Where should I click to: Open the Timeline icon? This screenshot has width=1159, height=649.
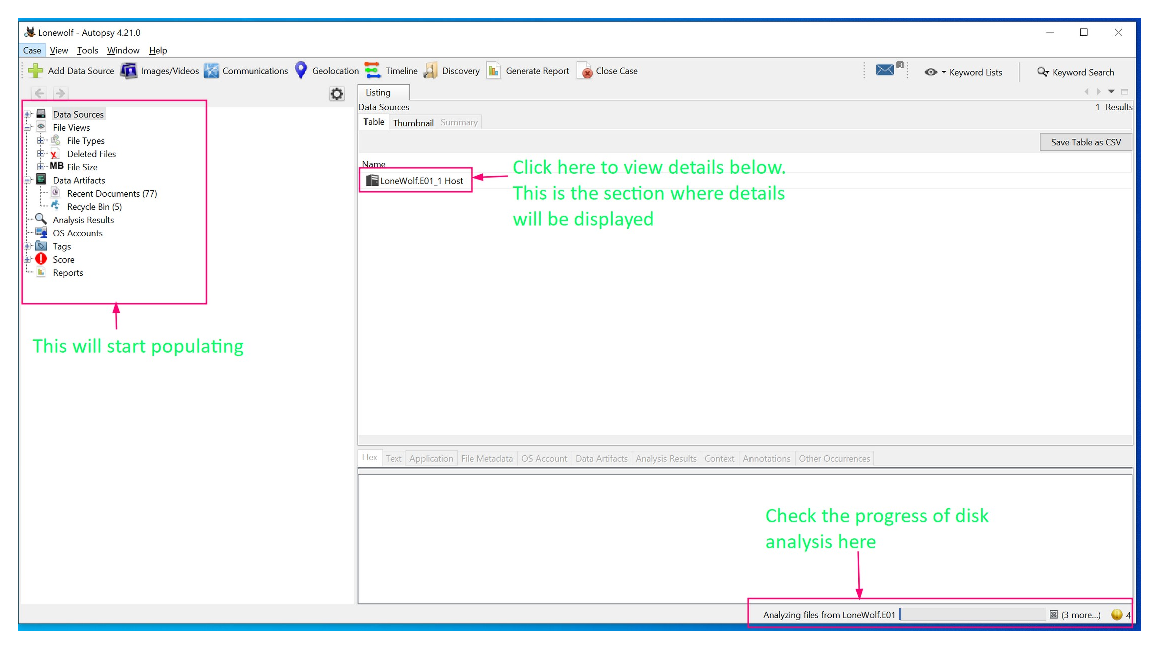pyautogui.click(x=373, y=70)
